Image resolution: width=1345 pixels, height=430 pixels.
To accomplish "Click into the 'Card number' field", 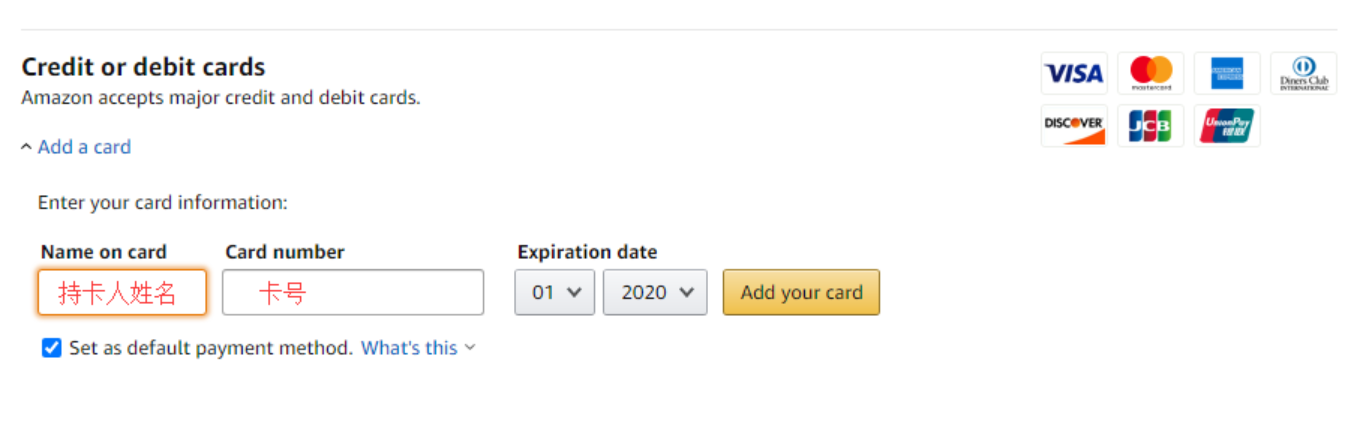I will [x=353, y=292].
